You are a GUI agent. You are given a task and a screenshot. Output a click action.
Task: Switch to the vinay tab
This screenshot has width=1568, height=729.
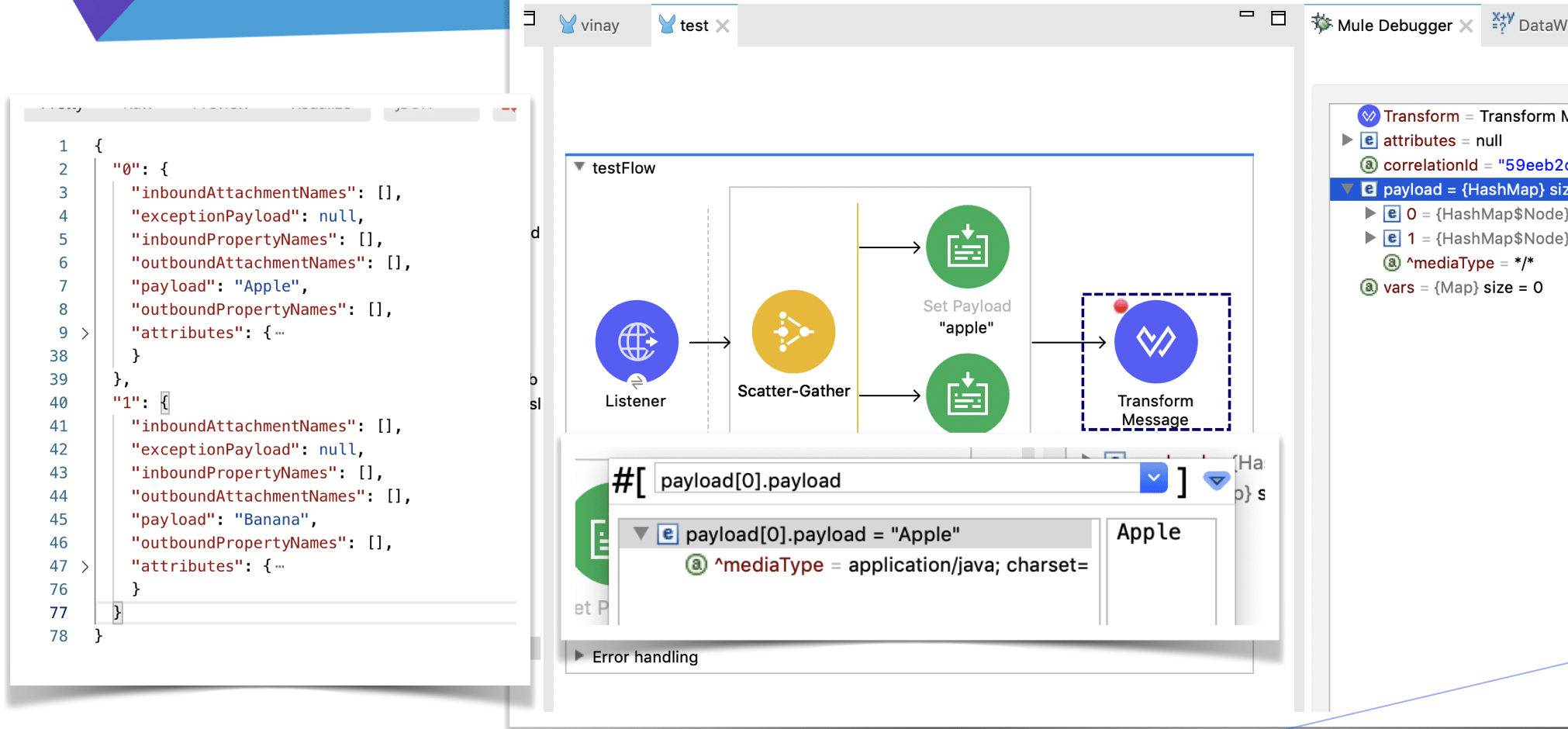pos(590,26)
